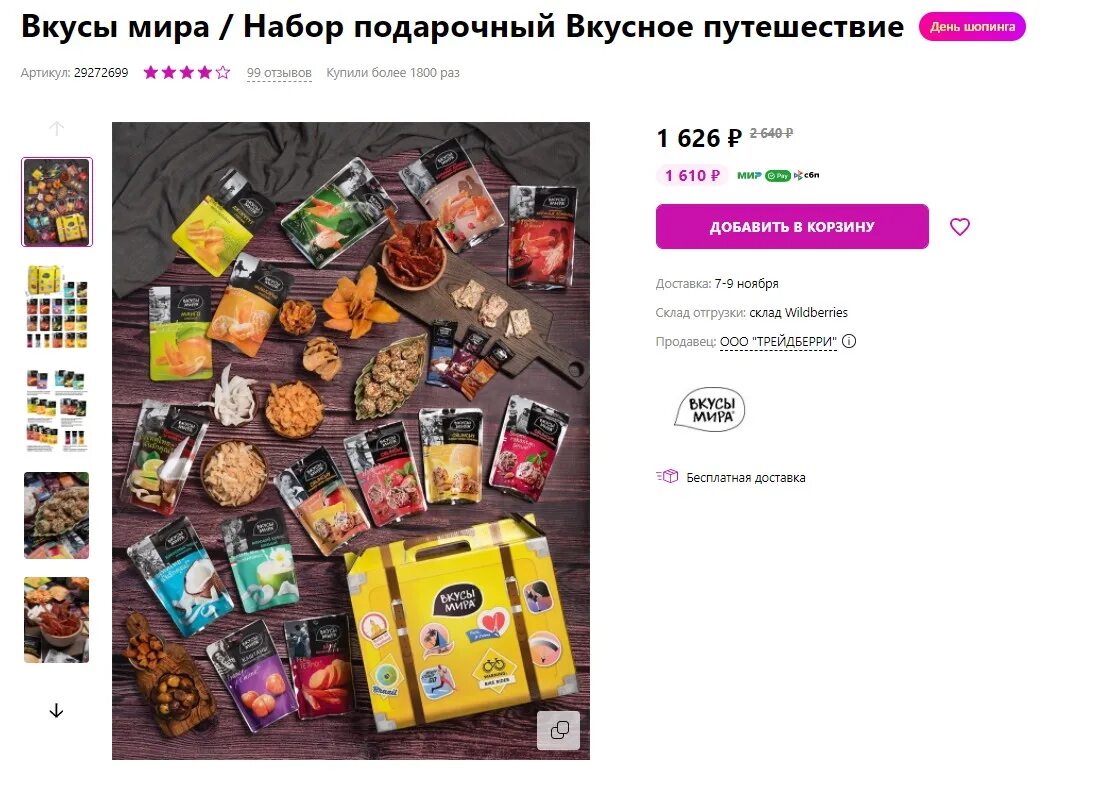The image size is (1099, 791).
Task: Click the День шопинга badge
Action: [x=972, y=27]
